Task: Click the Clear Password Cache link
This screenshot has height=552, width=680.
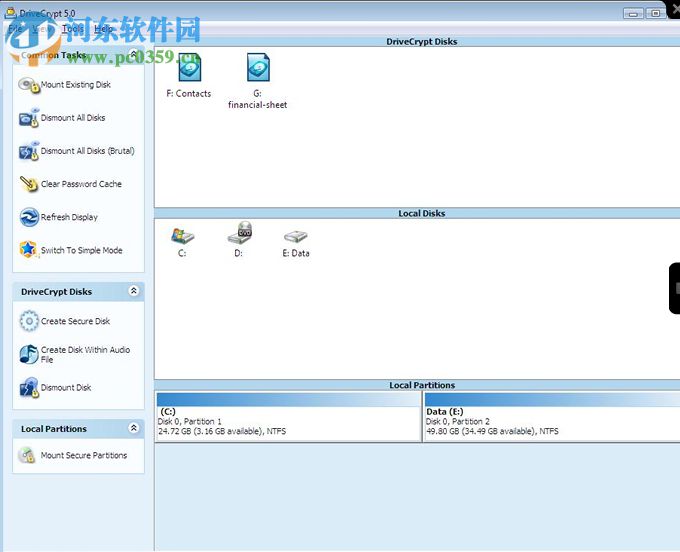Action: pyautogui.click(x=81, y=184)
